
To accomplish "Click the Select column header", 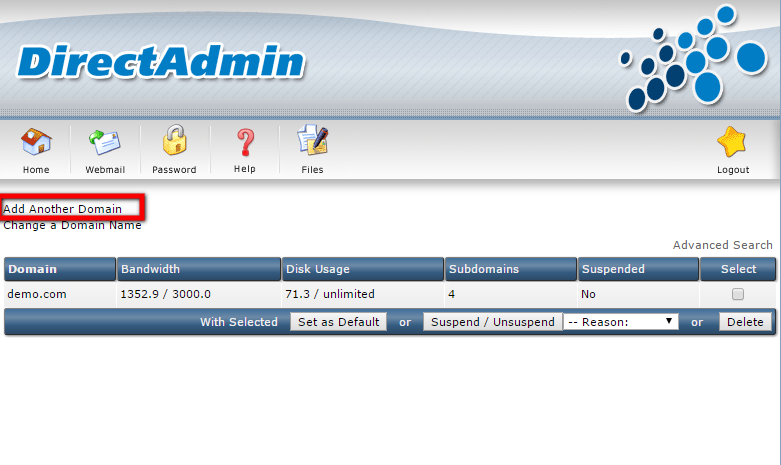I will point(738,269).
